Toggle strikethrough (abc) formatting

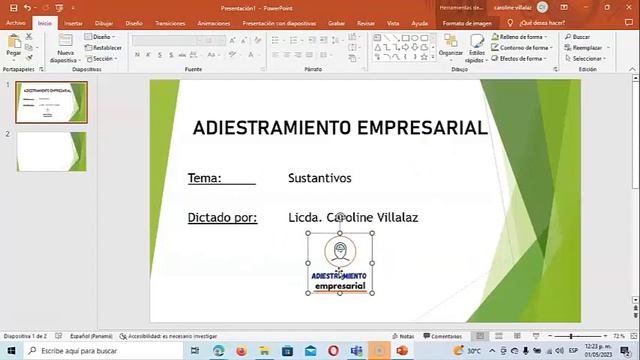pyautogui.click(x=182, y=54)
